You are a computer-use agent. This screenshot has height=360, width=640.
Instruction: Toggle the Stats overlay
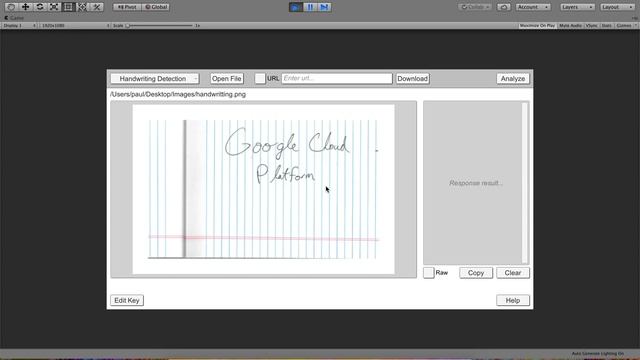[607, 26]
